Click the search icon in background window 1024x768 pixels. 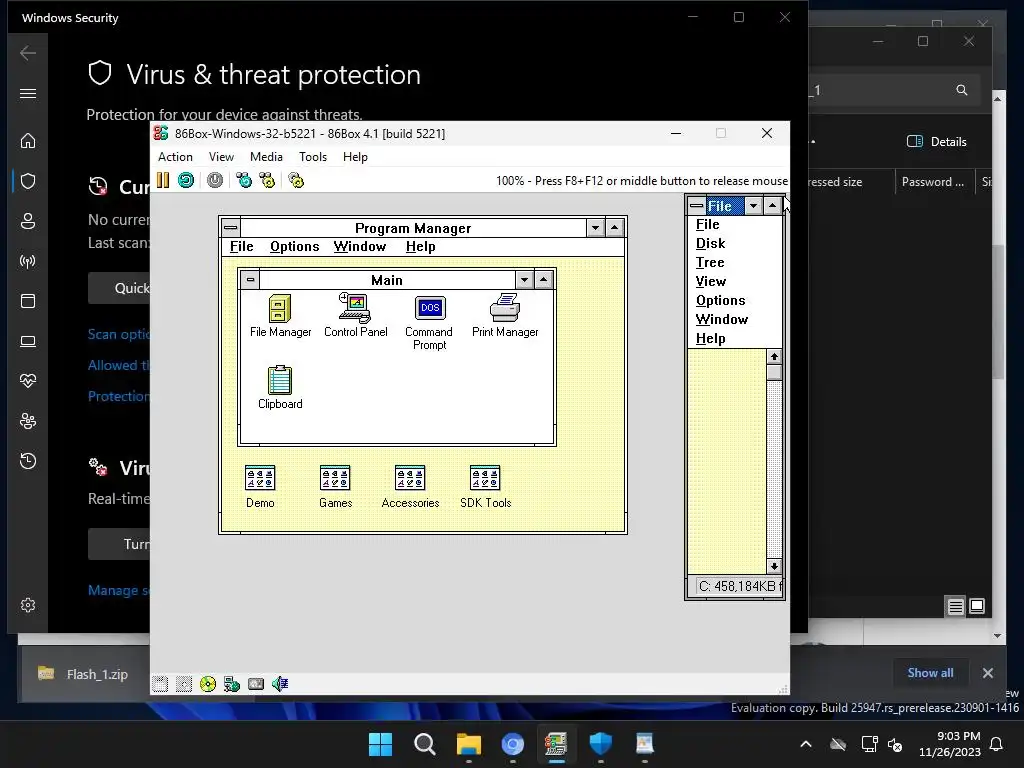962,90
